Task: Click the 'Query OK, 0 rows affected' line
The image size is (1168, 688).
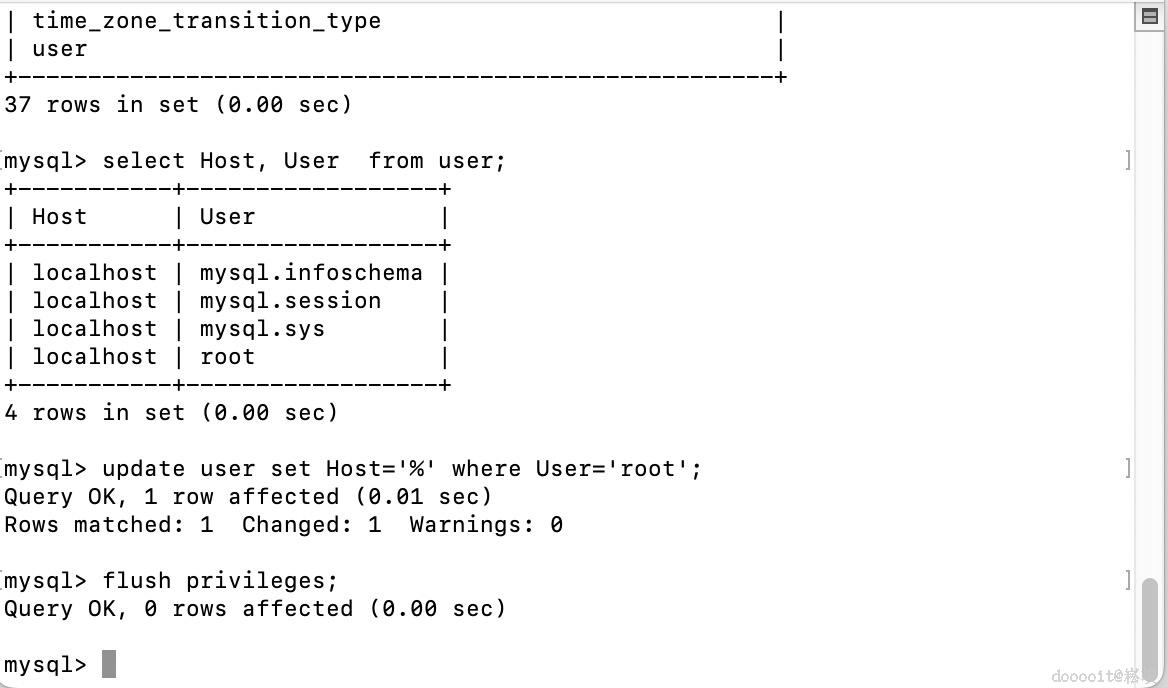Action: pyautogui.click(x=255, y=609)
